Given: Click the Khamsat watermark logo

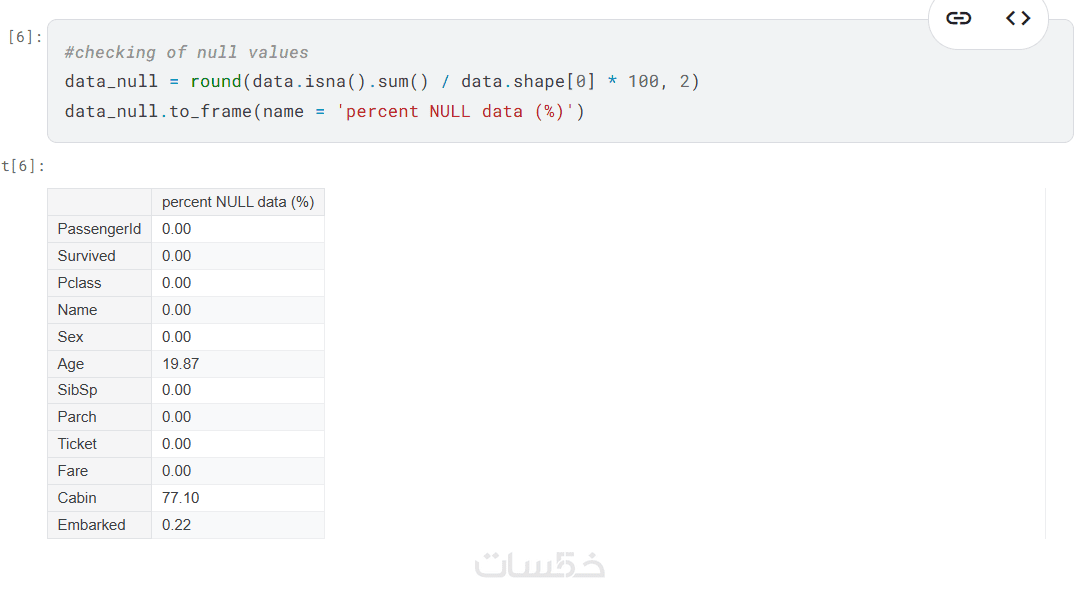Looking at the screenshot, I should (540, 565).
